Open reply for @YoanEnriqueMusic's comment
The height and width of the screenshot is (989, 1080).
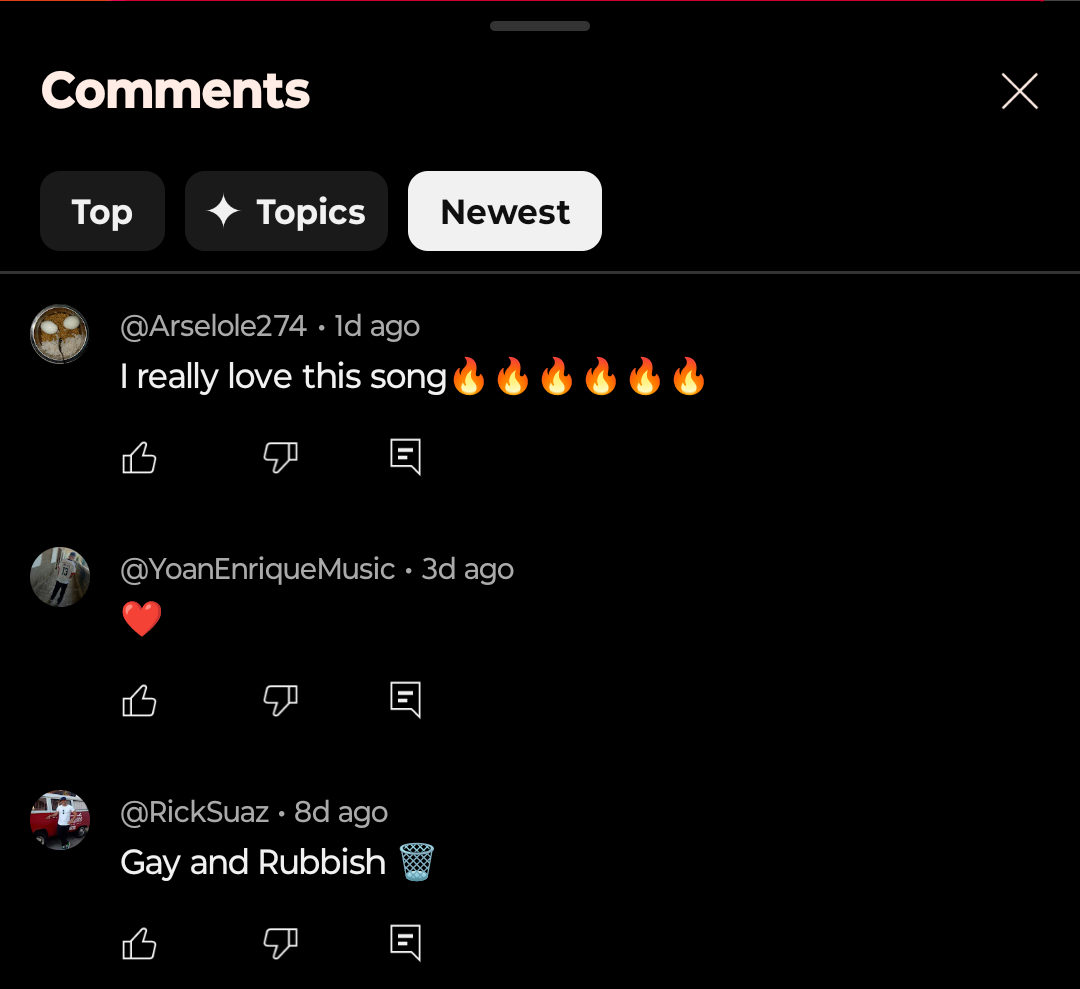click(405, 700)
